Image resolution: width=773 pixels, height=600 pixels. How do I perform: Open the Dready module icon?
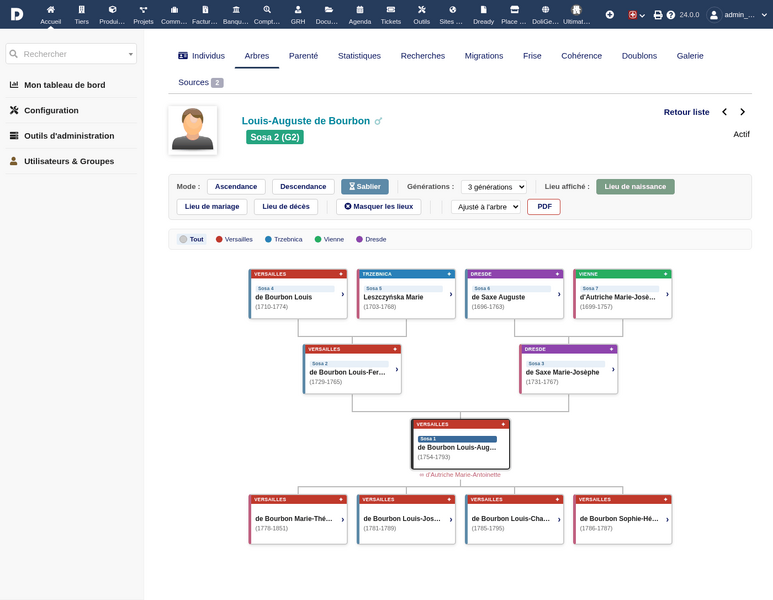pos(484,10)
